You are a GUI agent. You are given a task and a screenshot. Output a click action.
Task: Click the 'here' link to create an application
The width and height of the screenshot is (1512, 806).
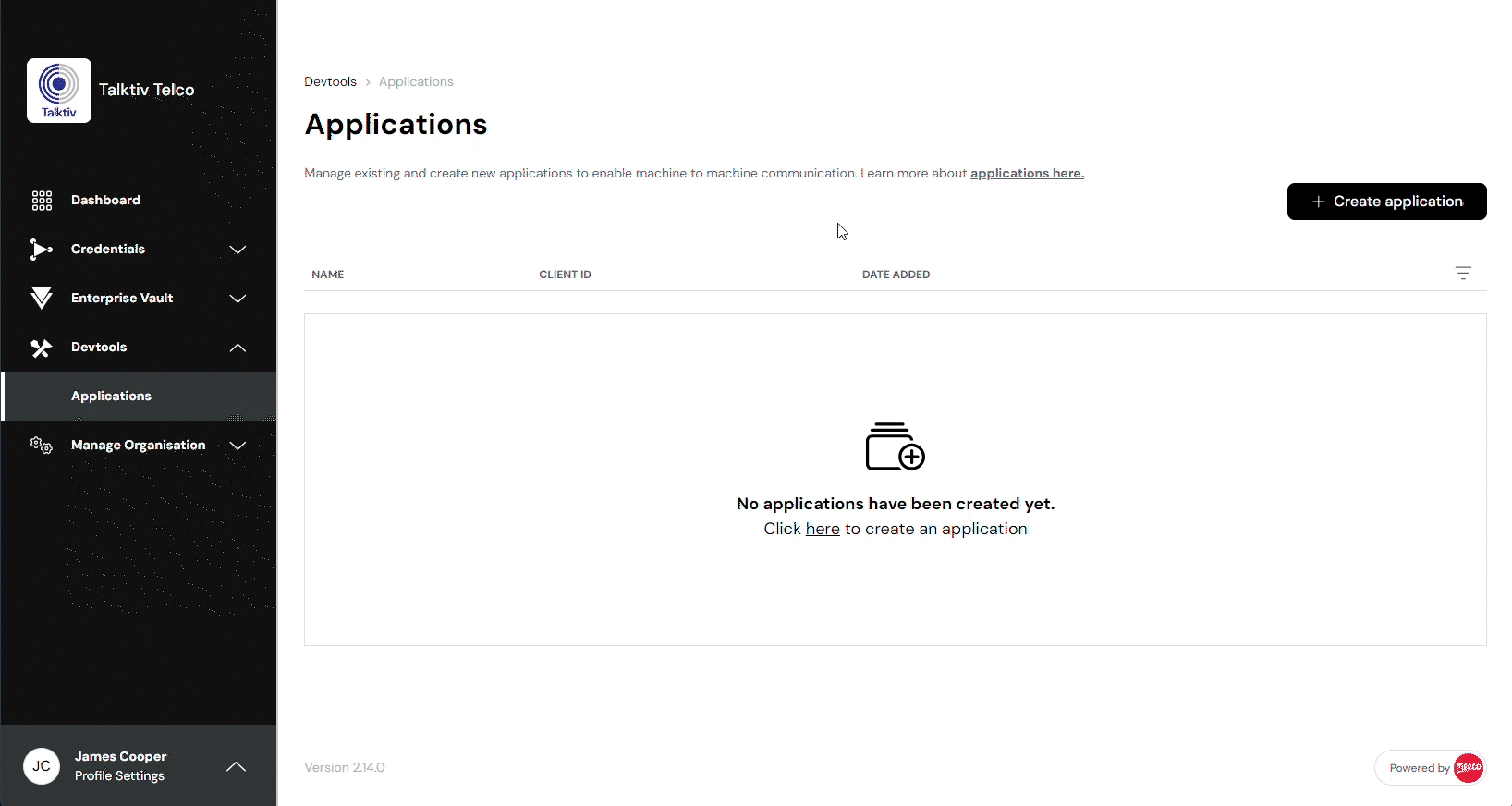coord(823,529)
